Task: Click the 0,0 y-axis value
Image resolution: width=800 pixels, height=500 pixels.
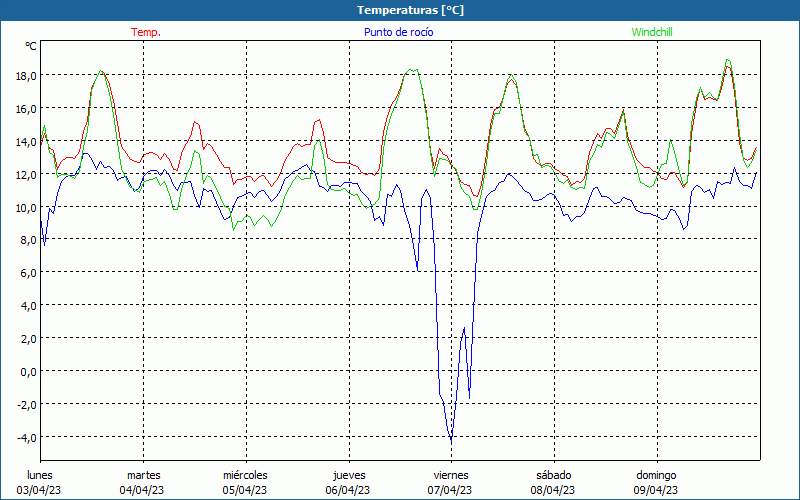Action: click(x=29, y=371)
